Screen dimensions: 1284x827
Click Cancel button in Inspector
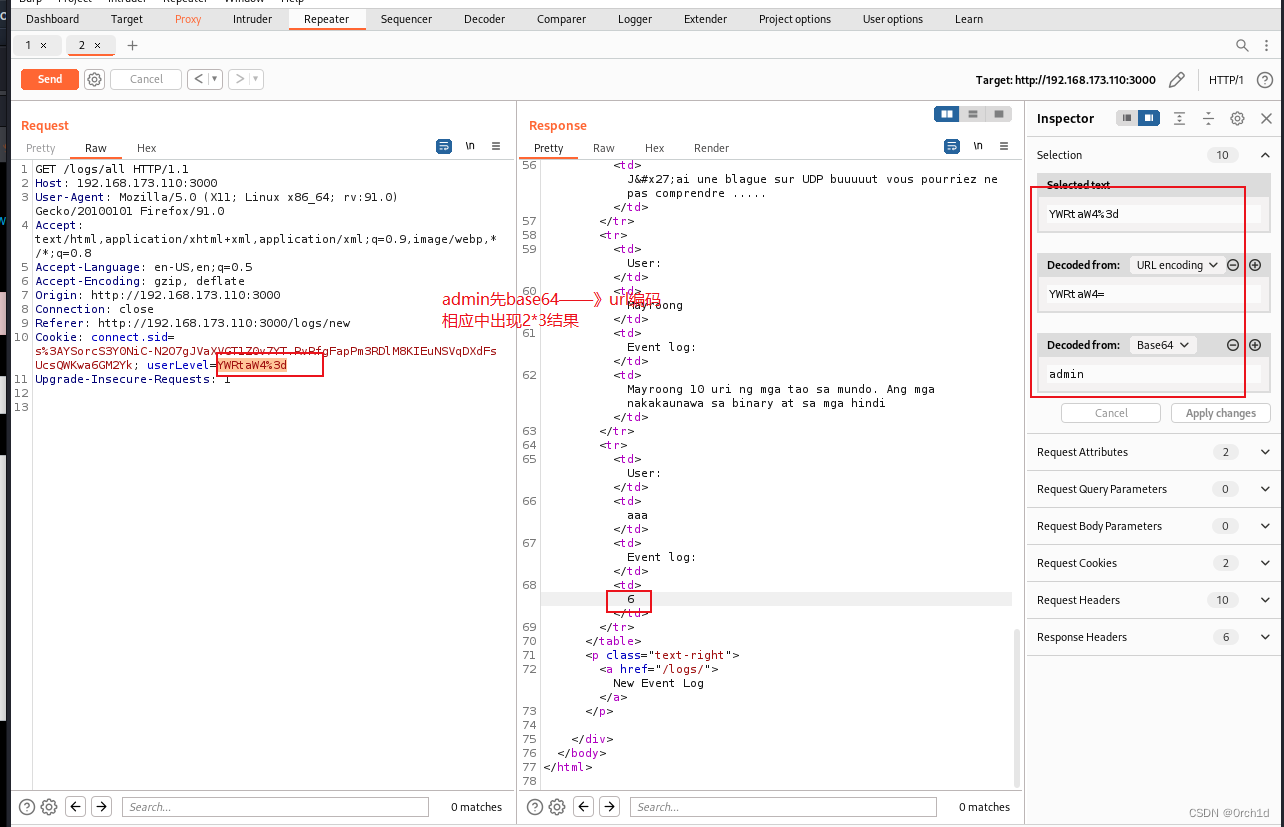(1111, 413)
